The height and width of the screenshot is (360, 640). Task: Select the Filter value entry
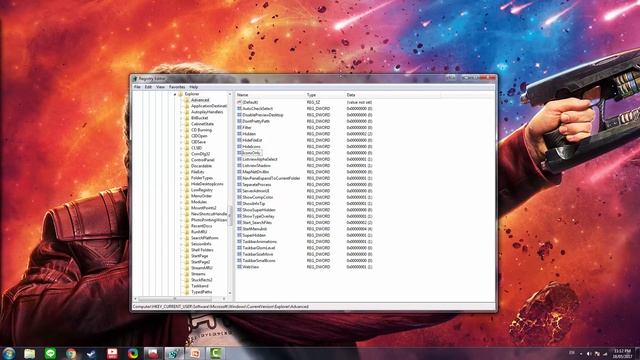tap(247, 128)
